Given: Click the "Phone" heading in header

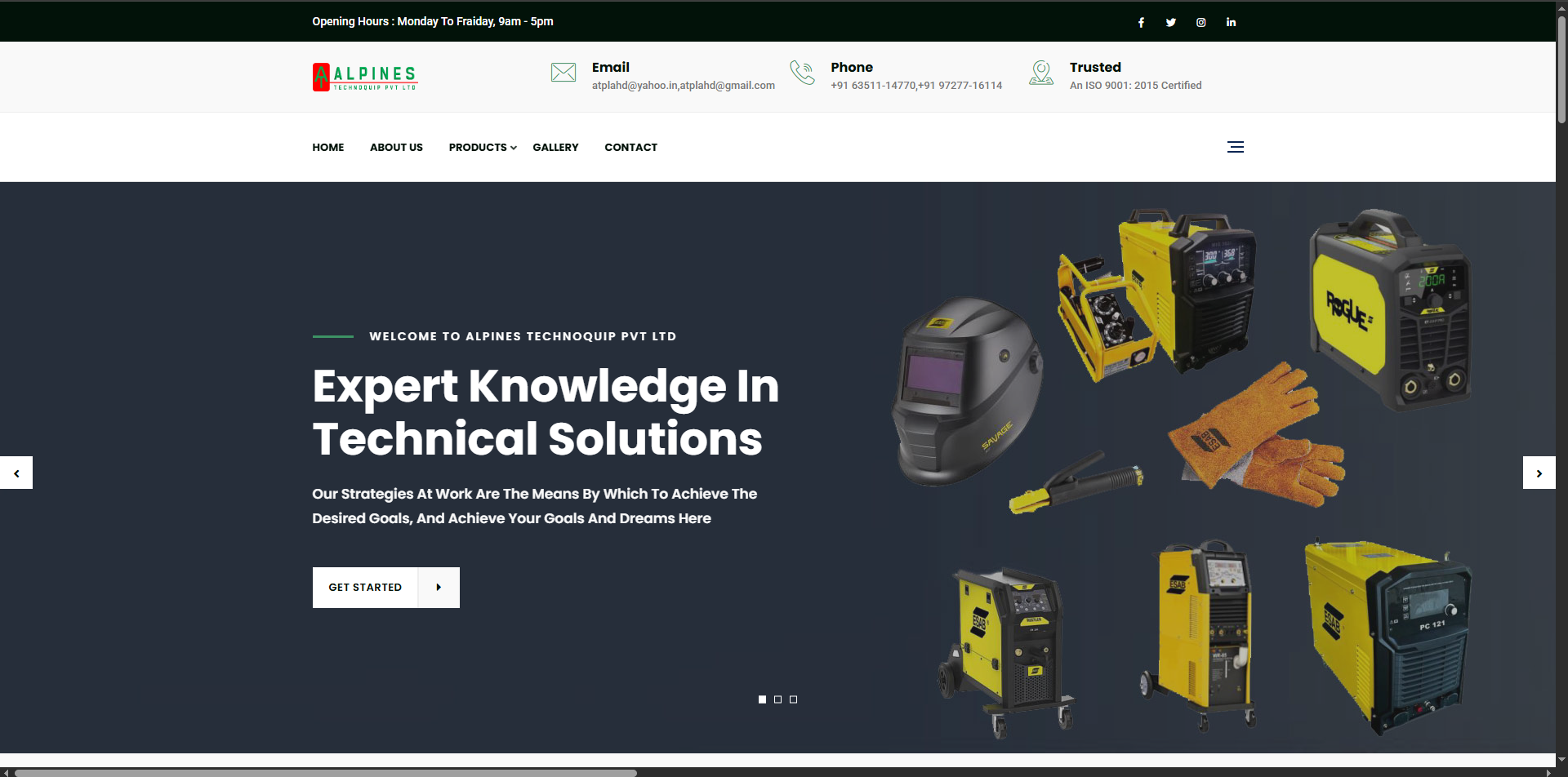Looking at the screenshot, I should [x=852, y=67].
